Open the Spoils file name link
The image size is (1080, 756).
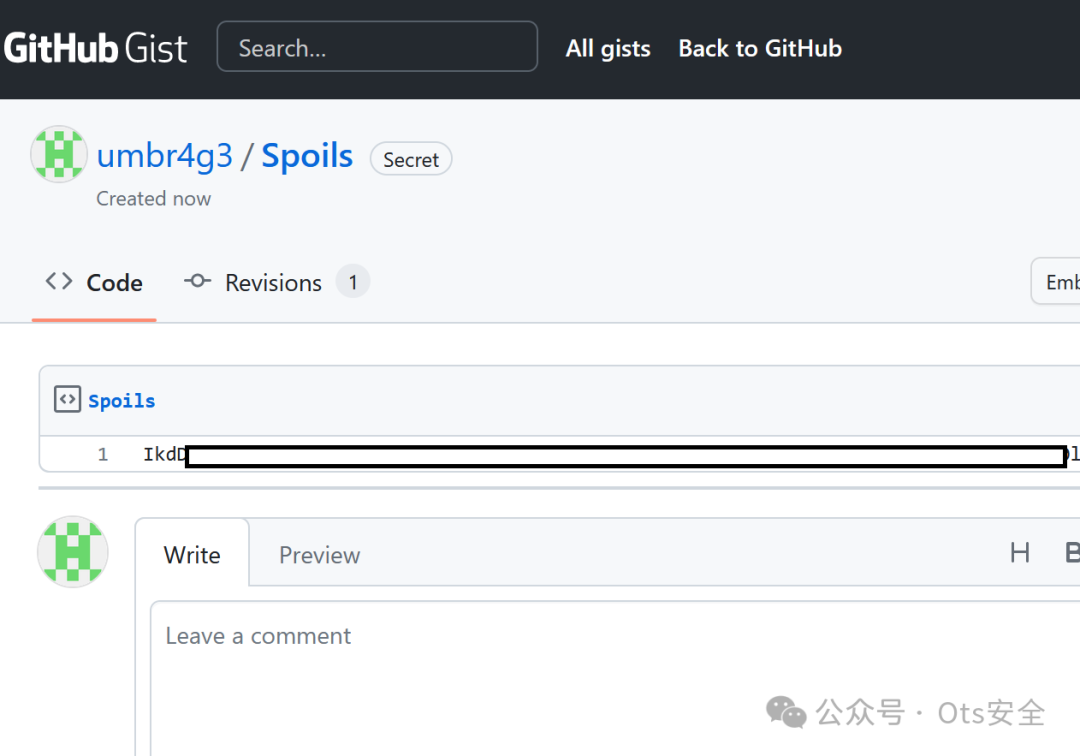[x=122, y=401]
